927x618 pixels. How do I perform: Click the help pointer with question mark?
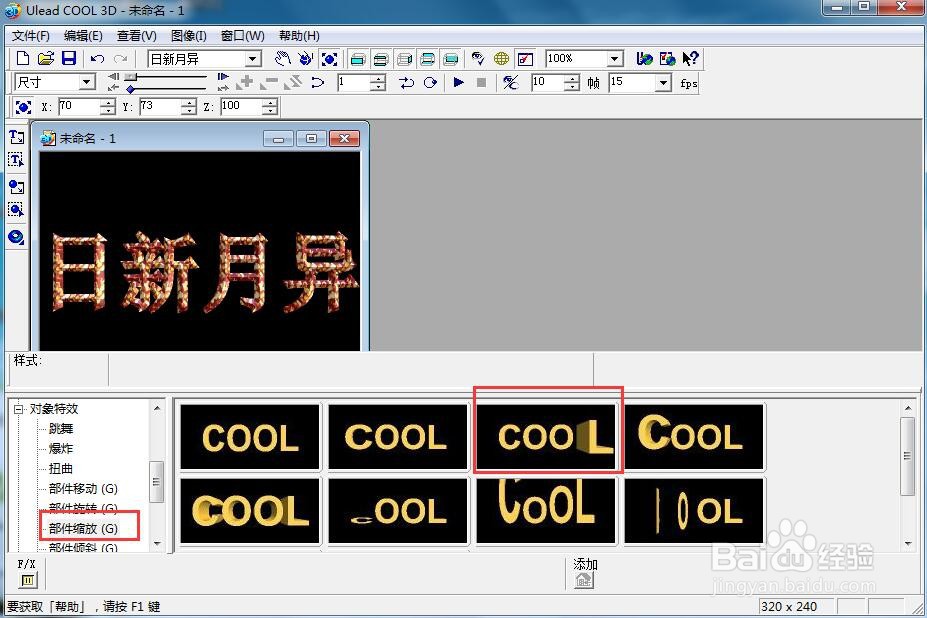click(x=691, y=59)
